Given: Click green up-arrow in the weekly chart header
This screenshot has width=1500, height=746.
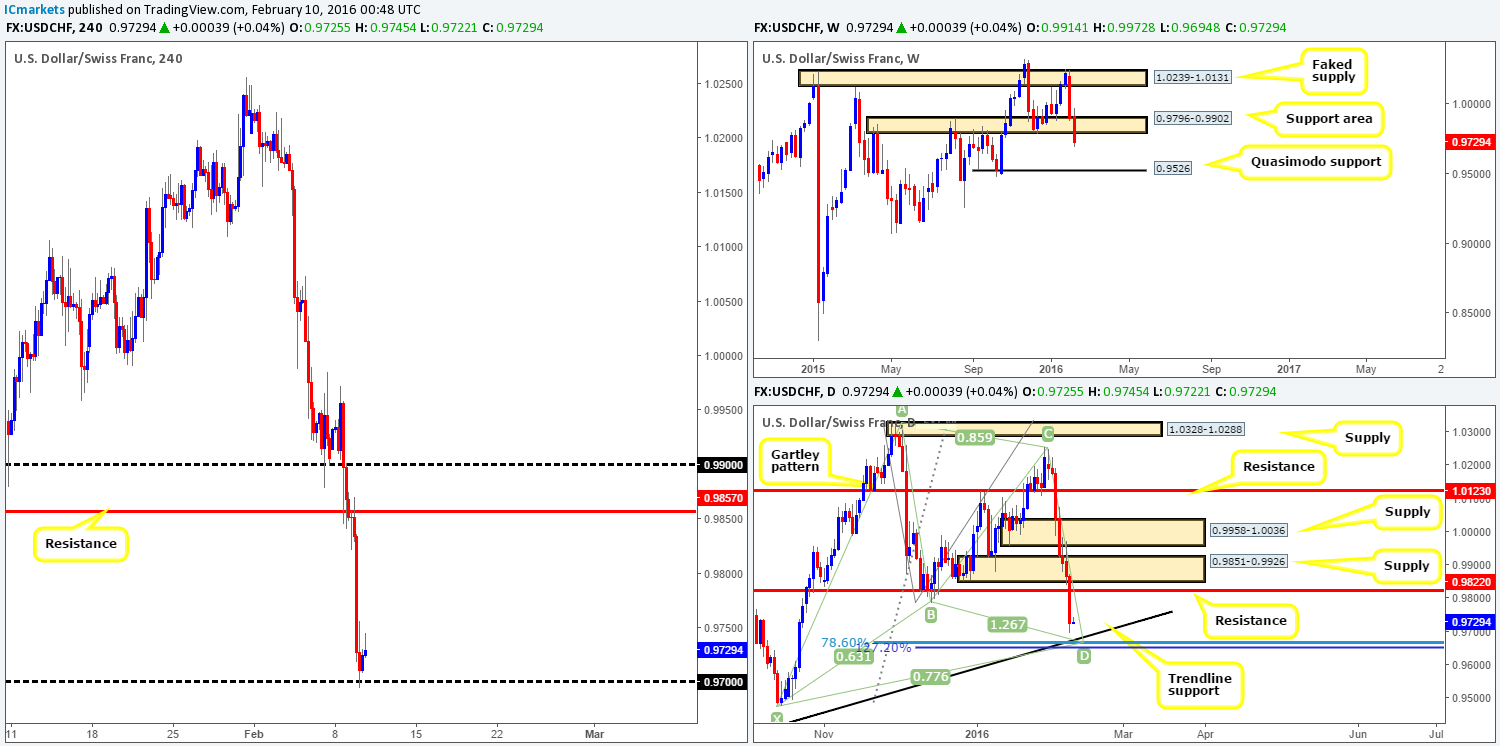Looking at the screenshot, I should 903,28.
